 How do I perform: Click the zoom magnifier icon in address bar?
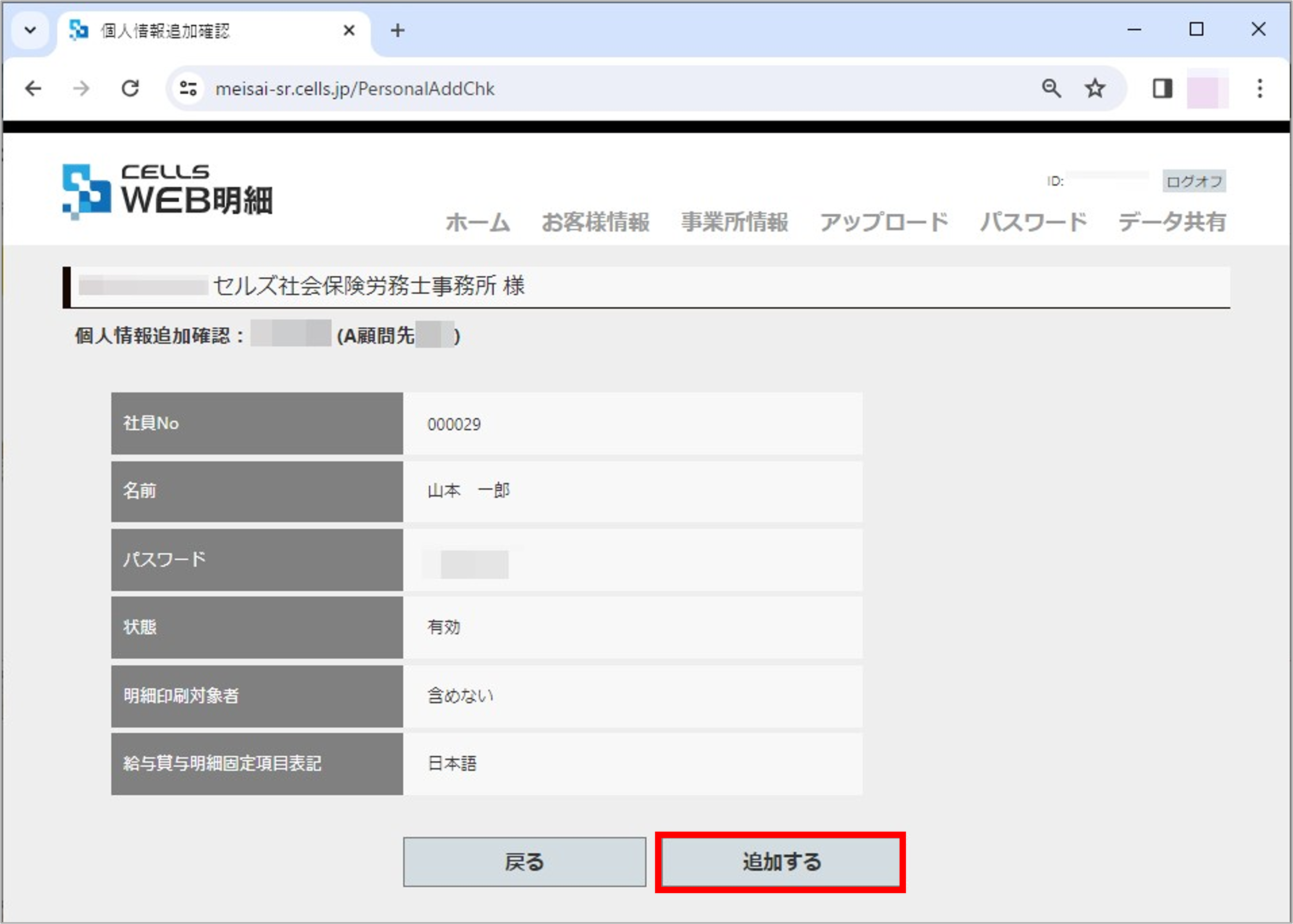coord(1051,89)
